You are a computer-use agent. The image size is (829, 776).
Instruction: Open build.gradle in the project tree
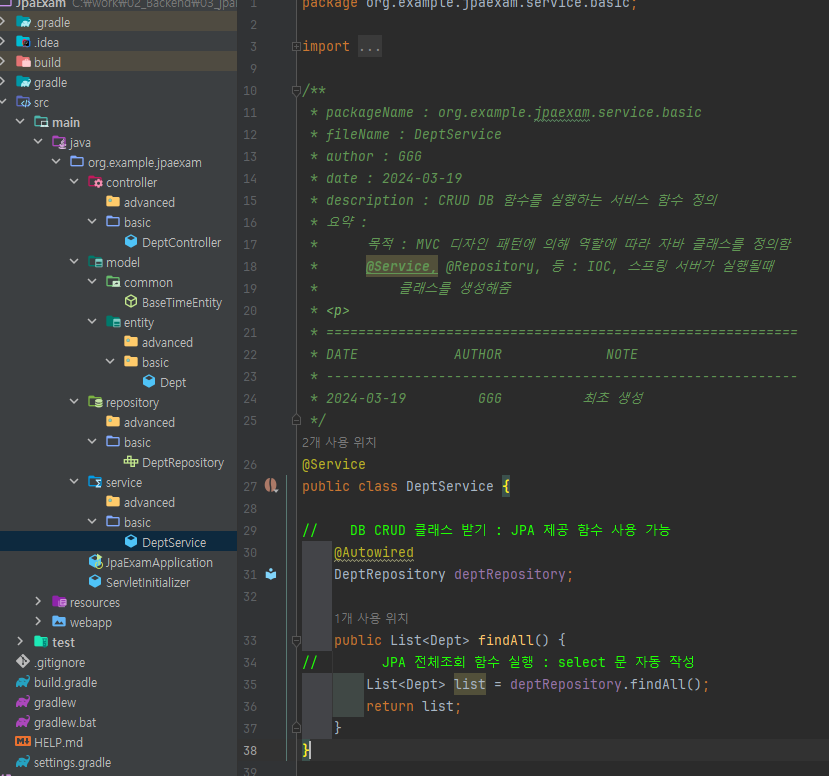66,682
